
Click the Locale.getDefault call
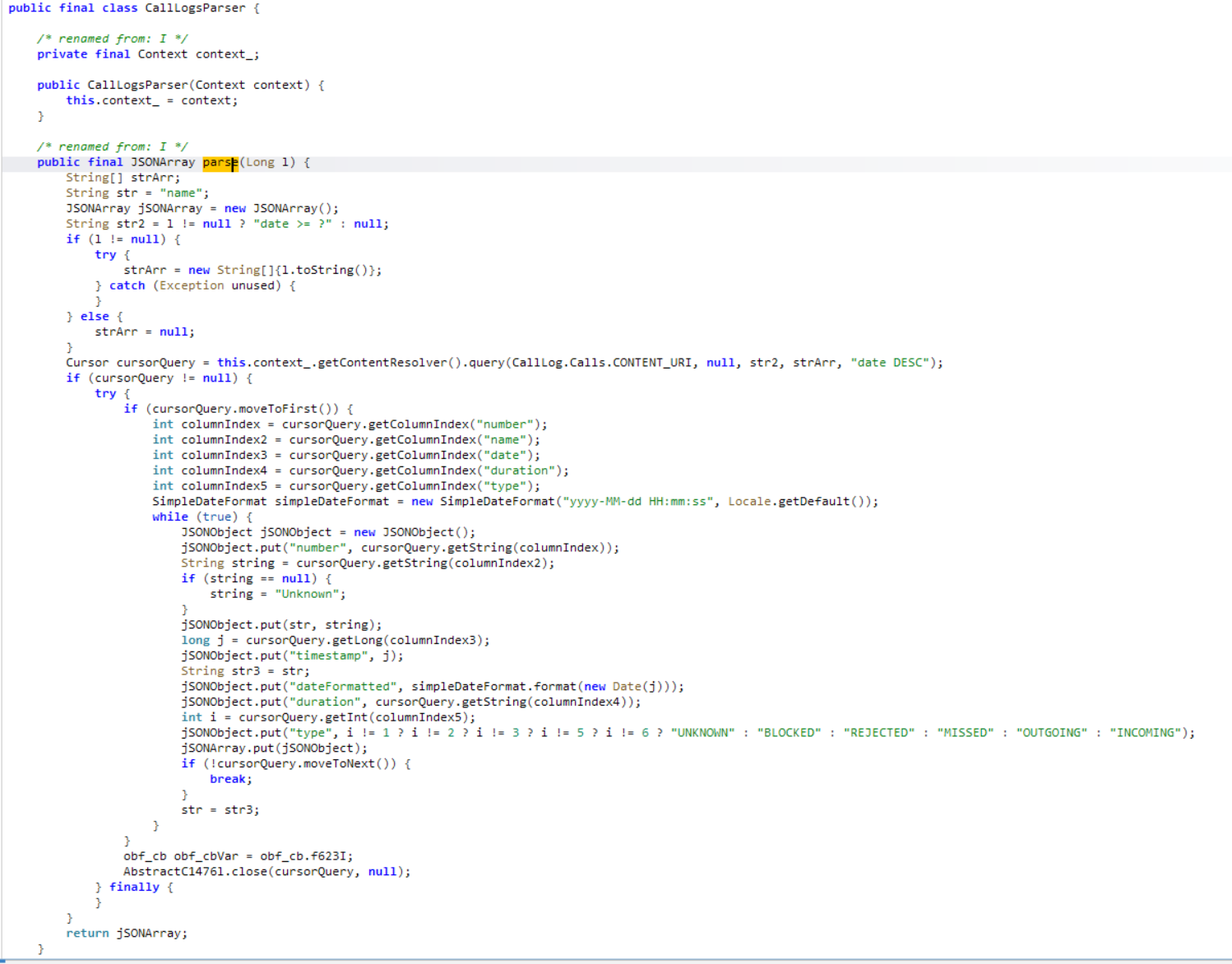point(802,502)
